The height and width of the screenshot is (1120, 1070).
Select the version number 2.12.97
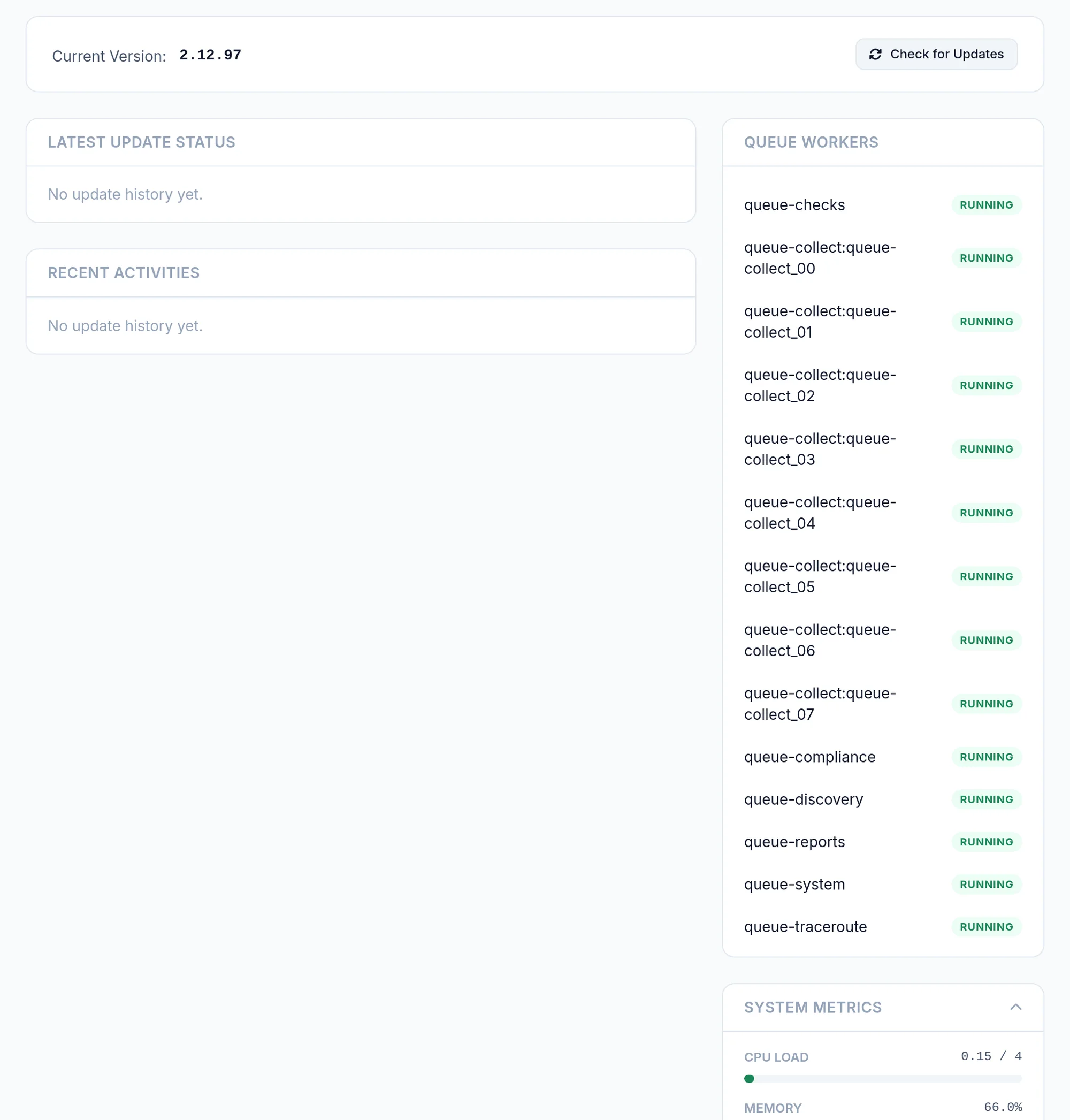(x=210, y=55)
